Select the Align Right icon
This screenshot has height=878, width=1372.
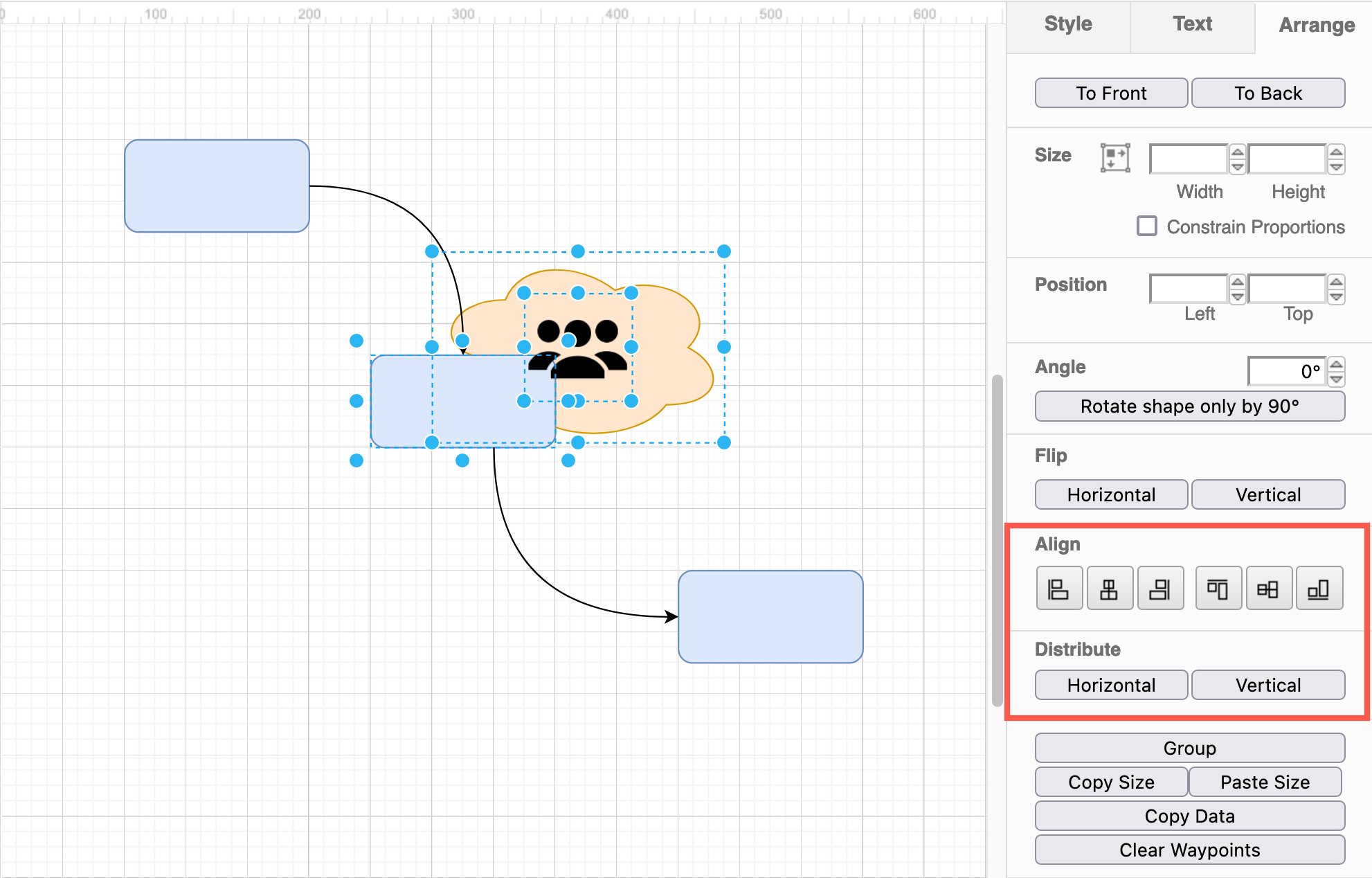(1160, 588)
